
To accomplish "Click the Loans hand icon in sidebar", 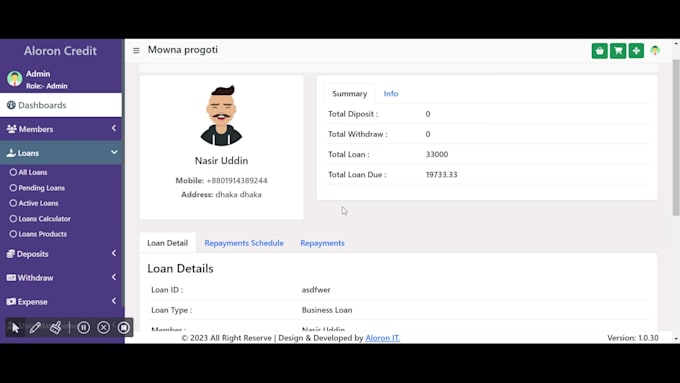I will tap(11, 153).
